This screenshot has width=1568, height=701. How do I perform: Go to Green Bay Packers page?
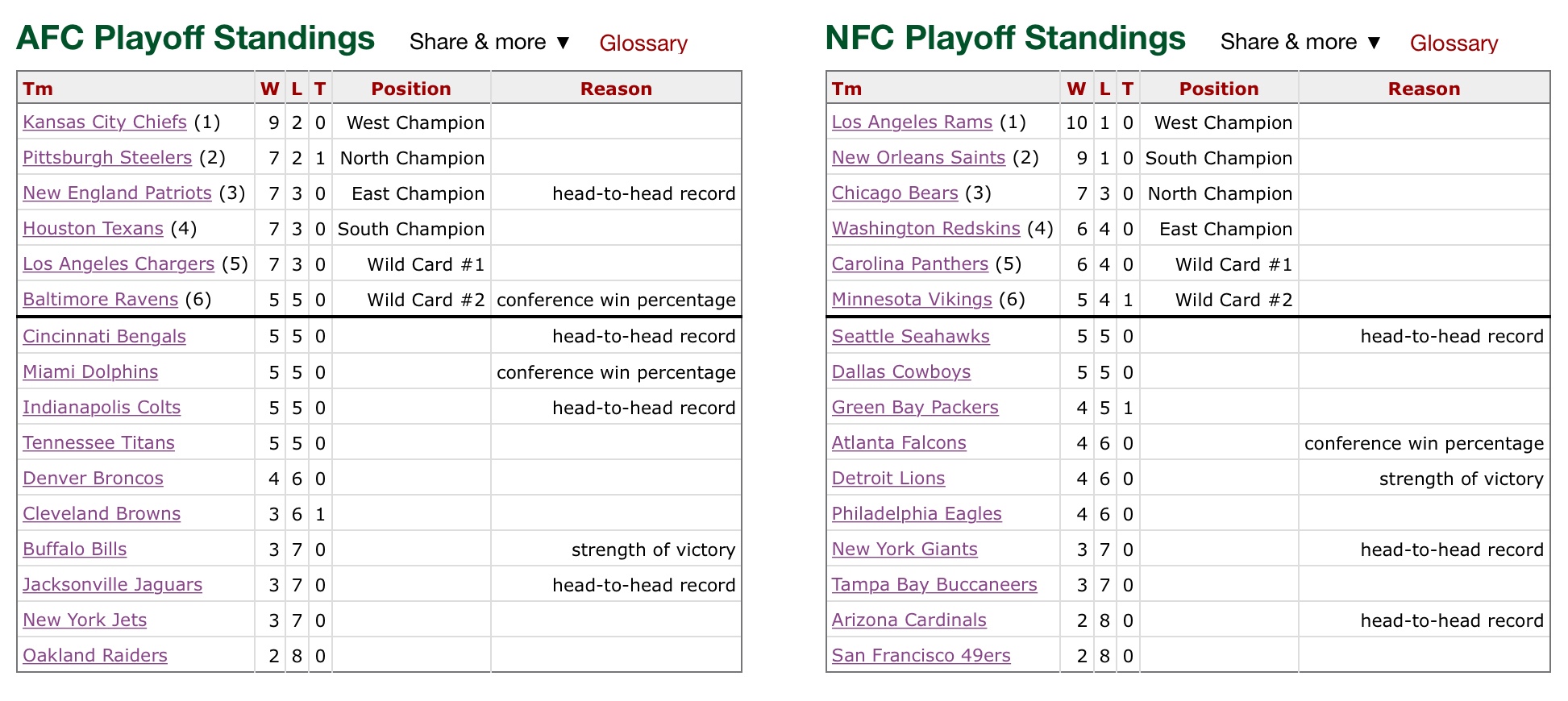point(915,408)
